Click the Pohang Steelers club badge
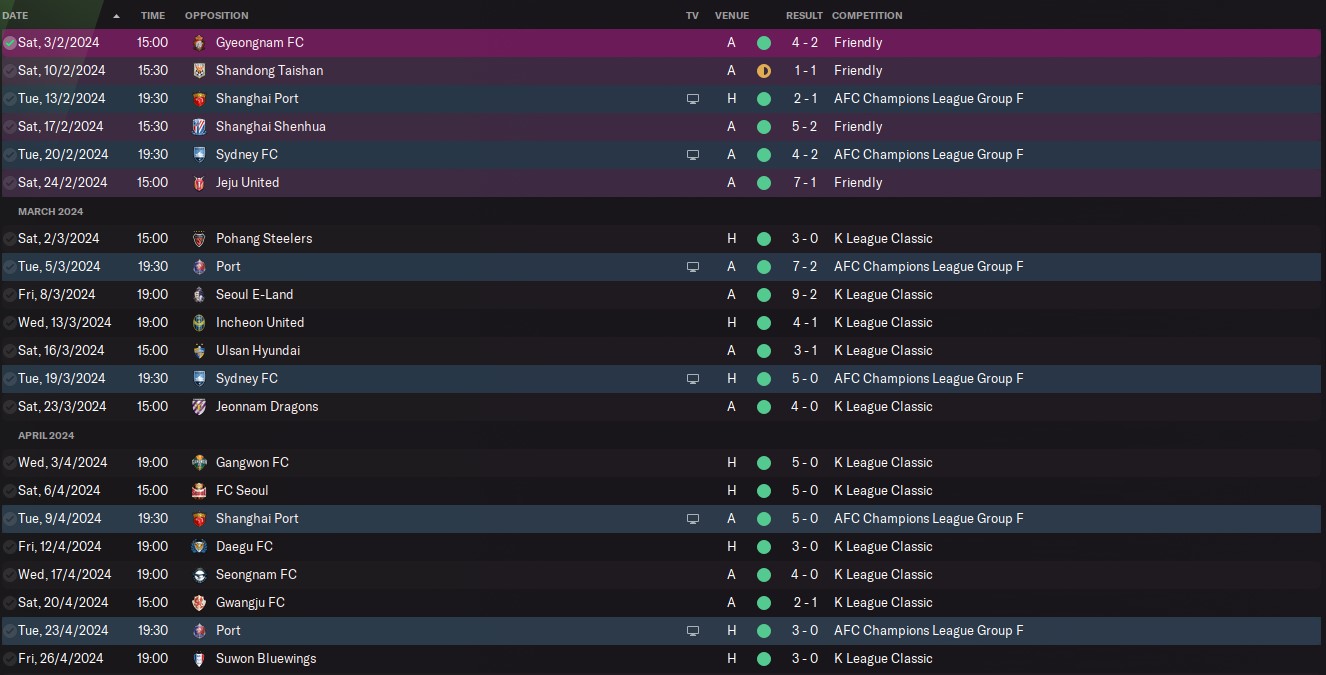The height and width of the screenshot is (675, 1326). point(199,239)
